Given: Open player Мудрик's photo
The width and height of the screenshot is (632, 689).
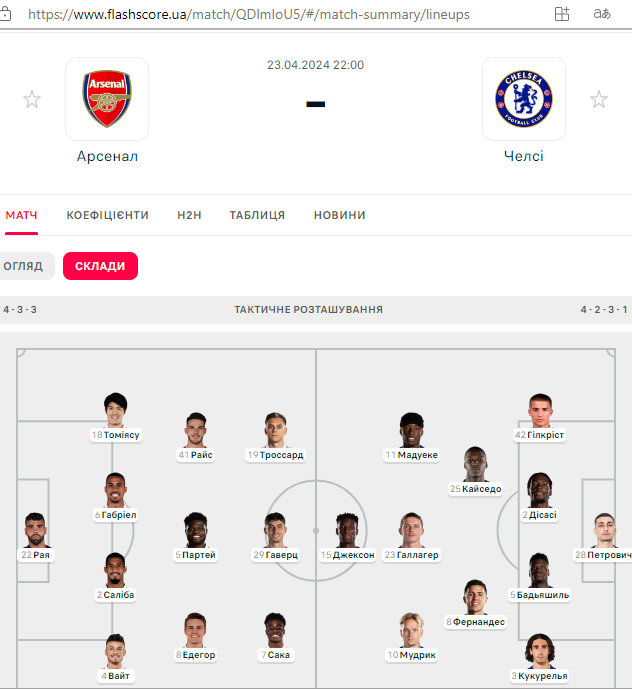Looking at the screenshot, I should 412,630.
